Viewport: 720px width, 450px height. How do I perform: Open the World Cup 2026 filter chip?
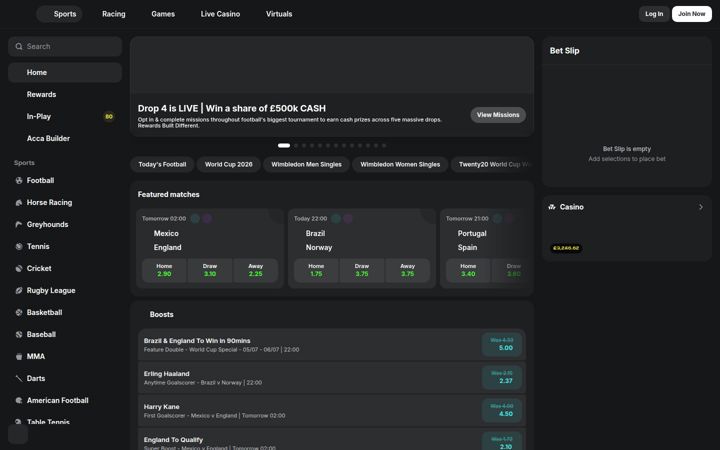click(x=228, y=164)
